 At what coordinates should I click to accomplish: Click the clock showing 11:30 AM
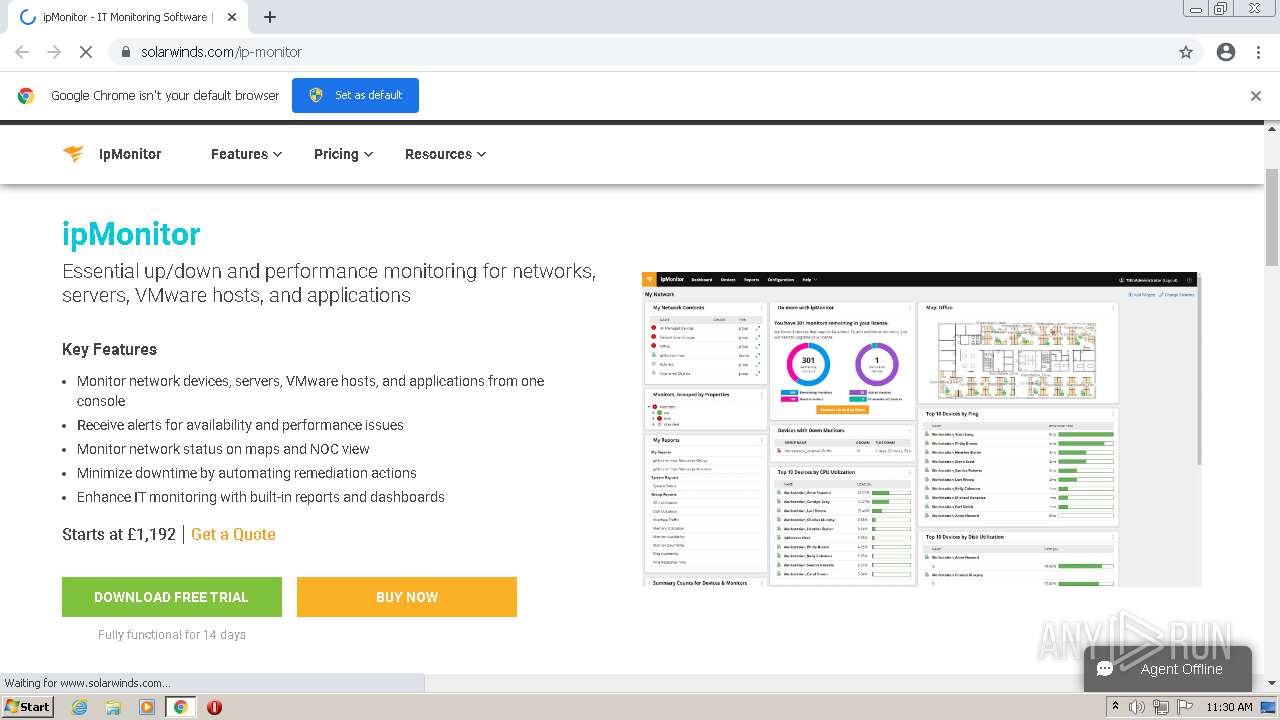click(1229, 707)
